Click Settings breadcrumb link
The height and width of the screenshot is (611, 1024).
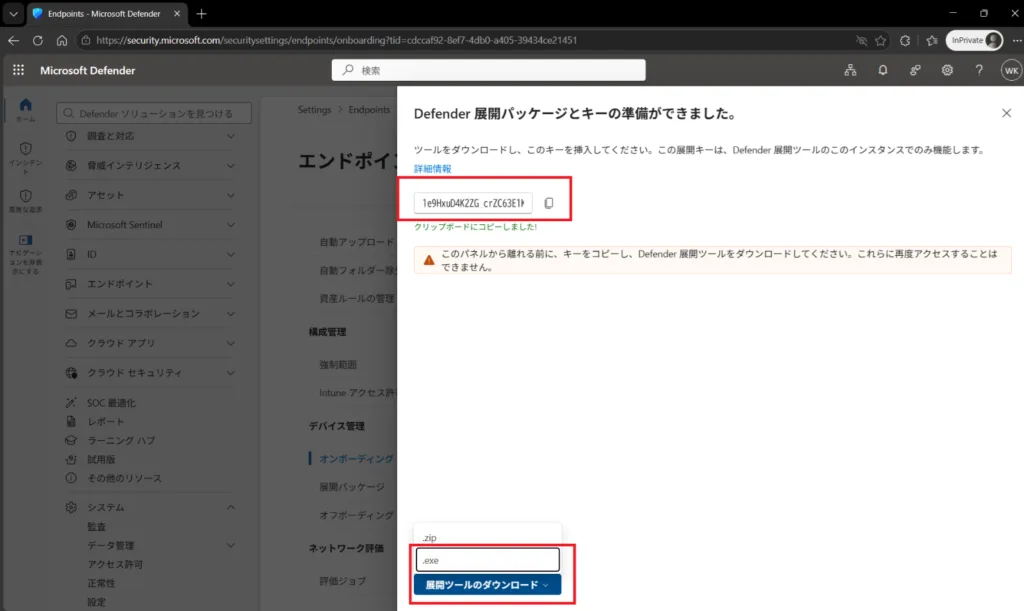click(x=314, y=110)
